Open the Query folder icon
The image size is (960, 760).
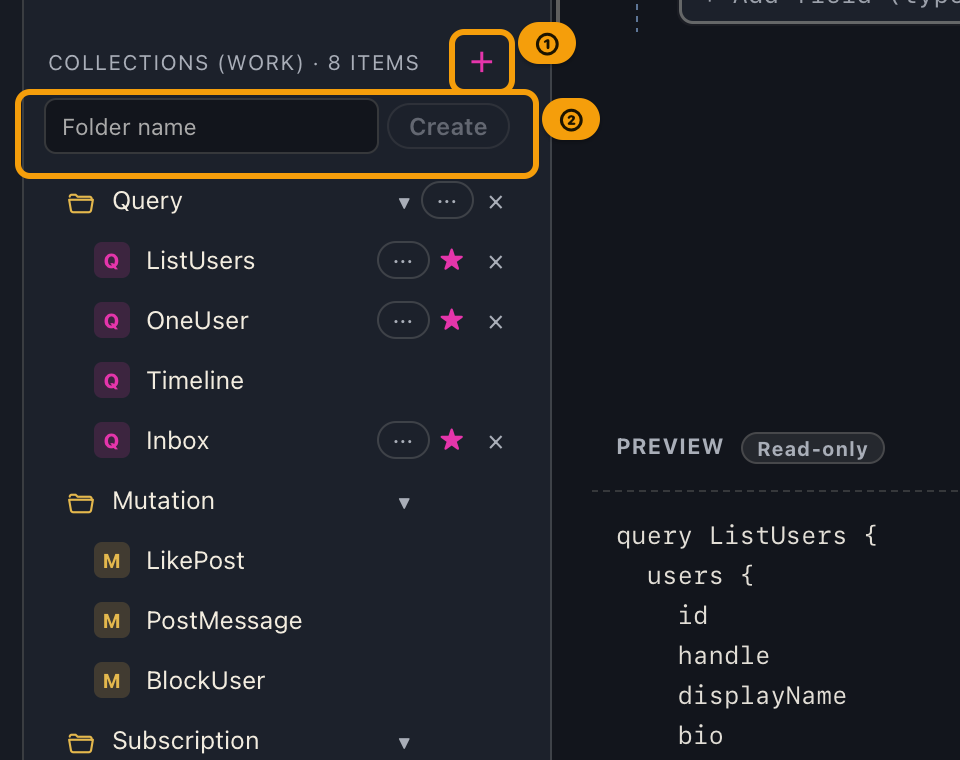click(x=81, y=202)
